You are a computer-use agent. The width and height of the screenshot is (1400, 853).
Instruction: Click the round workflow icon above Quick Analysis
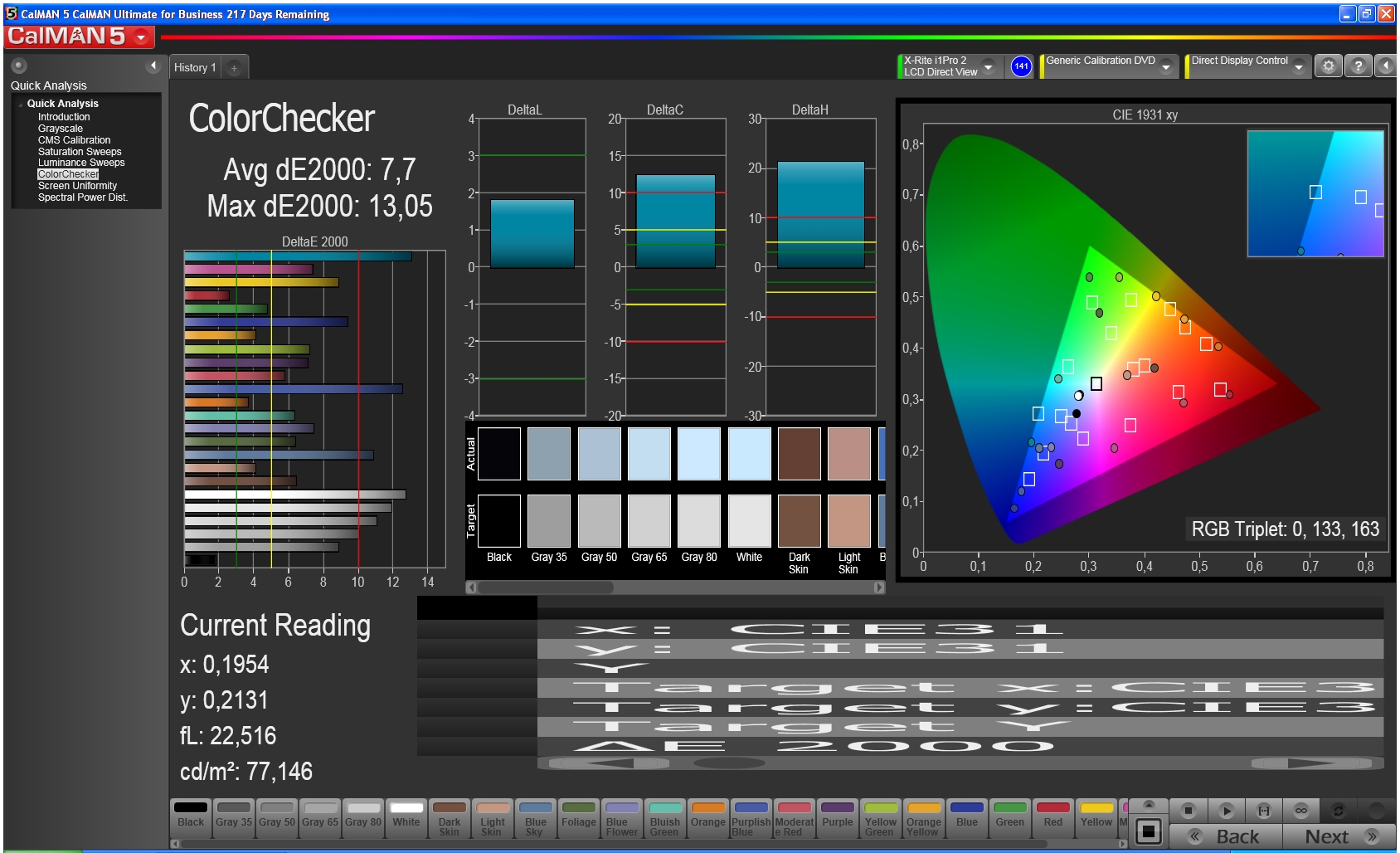pos(19,66)
